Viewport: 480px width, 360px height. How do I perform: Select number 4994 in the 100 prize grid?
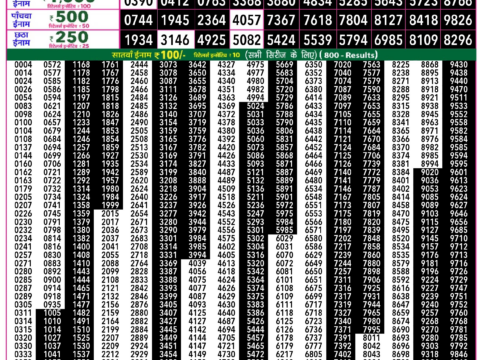pos(255,97)
